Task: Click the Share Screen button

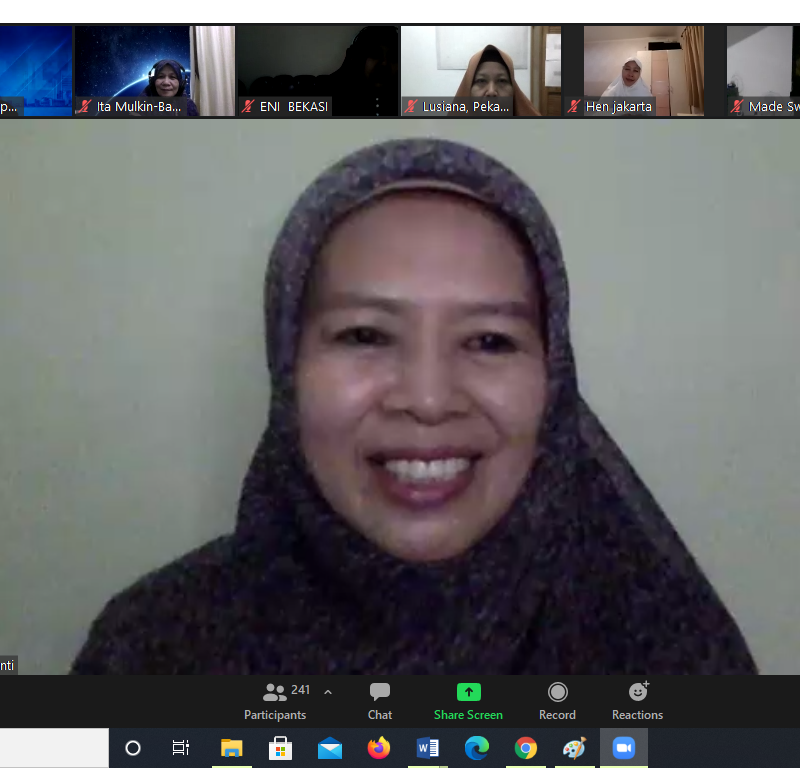Action: click(468, 700)
